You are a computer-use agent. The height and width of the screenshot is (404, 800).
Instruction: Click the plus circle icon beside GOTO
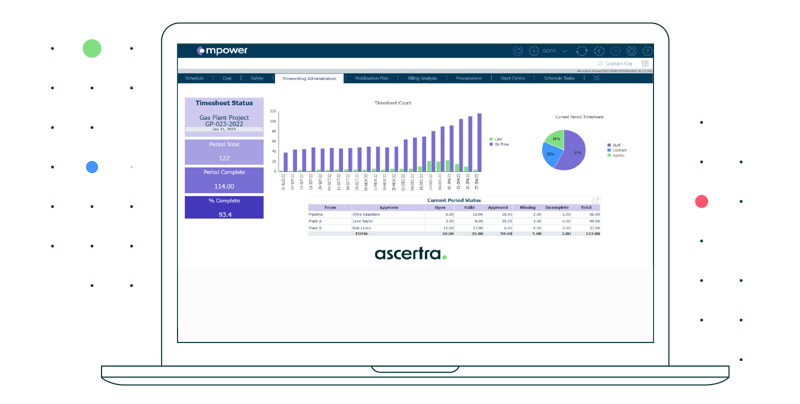point(534,51)
